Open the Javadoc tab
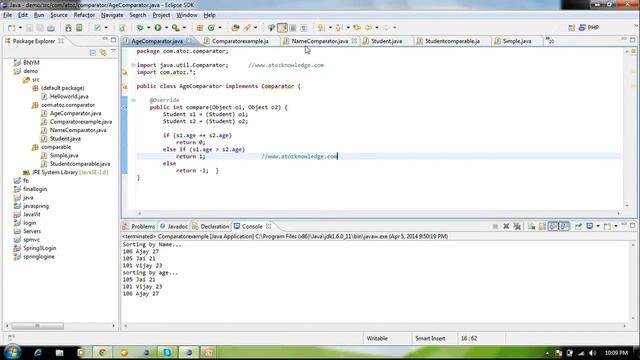The width and height of the screenshot is (640, 360). [174, 227]
